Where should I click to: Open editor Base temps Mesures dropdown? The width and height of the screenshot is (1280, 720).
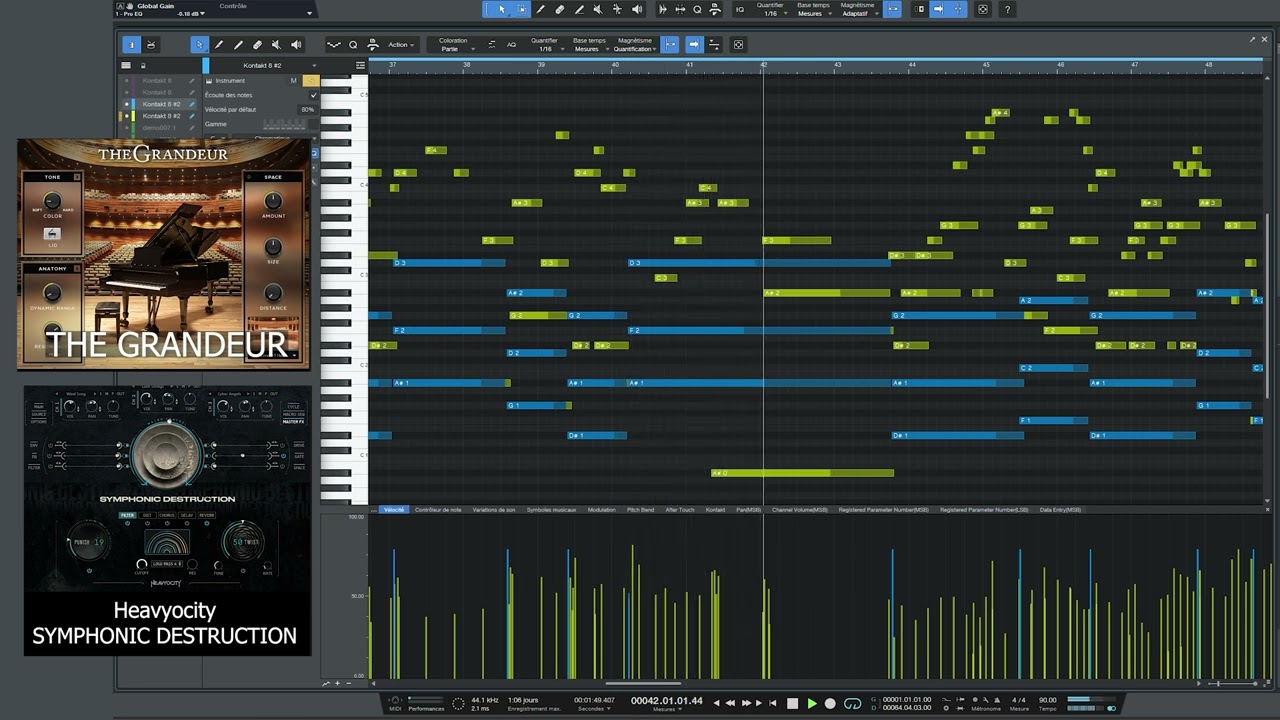point(588,45)
